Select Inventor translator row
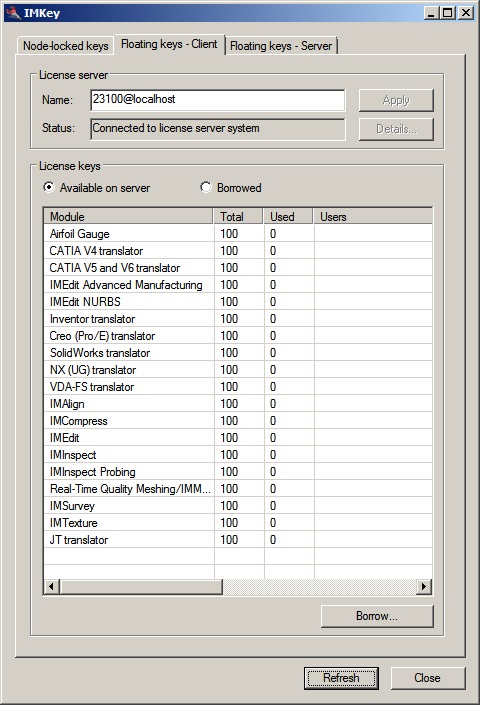 [x=238, y=319]
